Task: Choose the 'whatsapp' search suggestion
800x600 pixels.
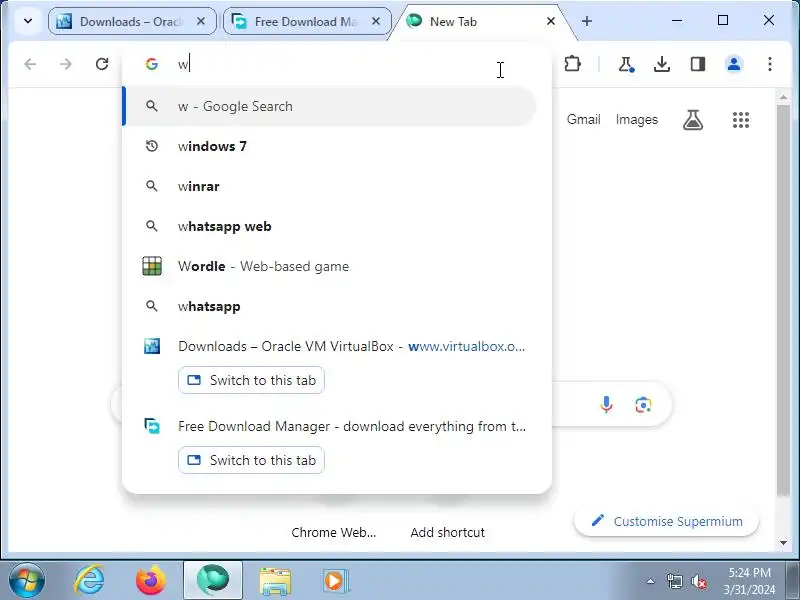Action: pos(330,306)
